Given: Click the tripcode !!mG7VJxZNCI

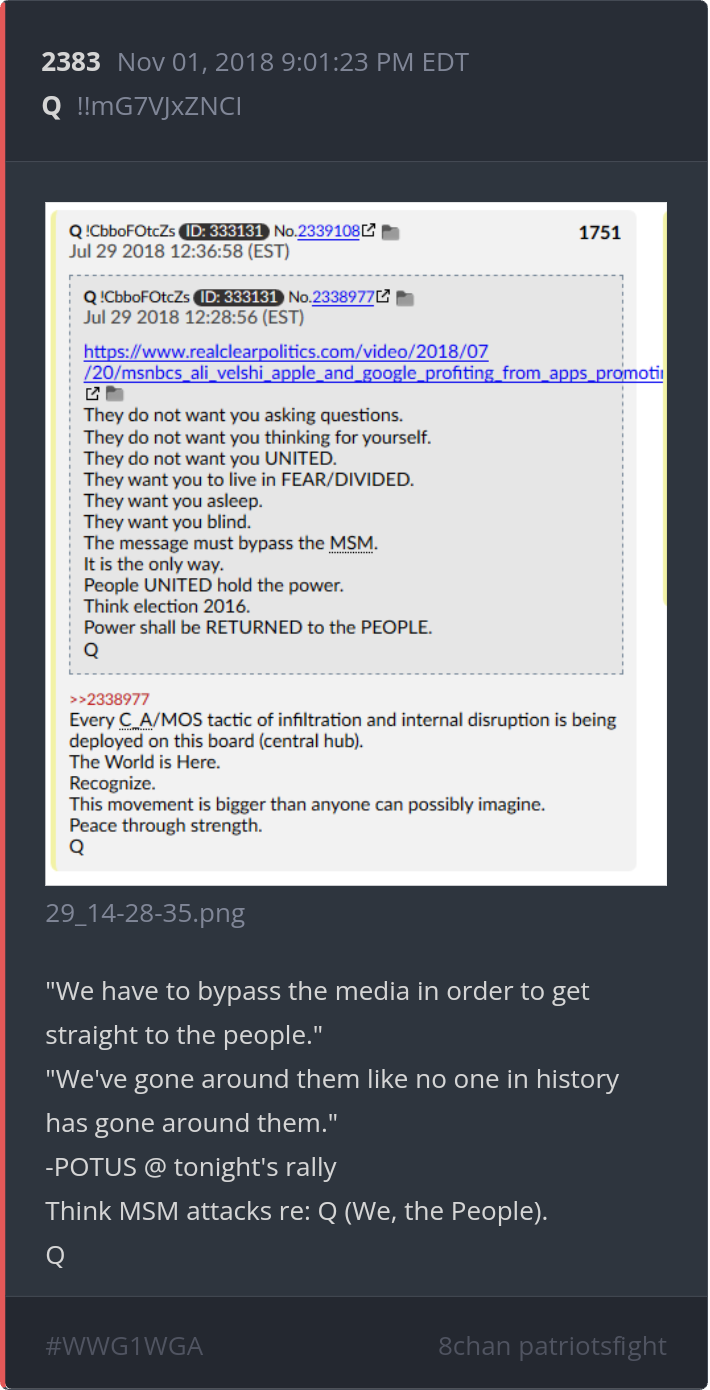Looking at the screenshot, I should (x=159, y=106).
